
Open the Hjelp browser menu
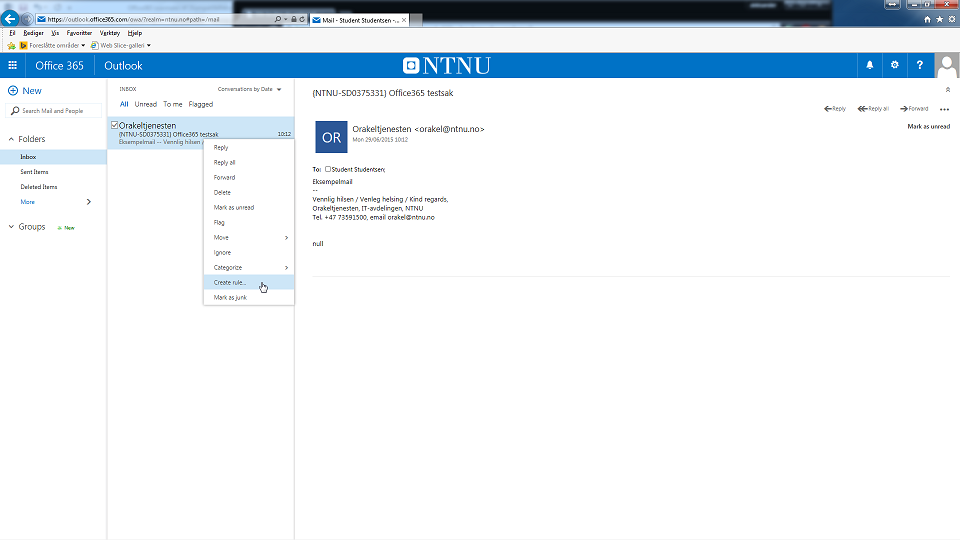coord(135,33)
